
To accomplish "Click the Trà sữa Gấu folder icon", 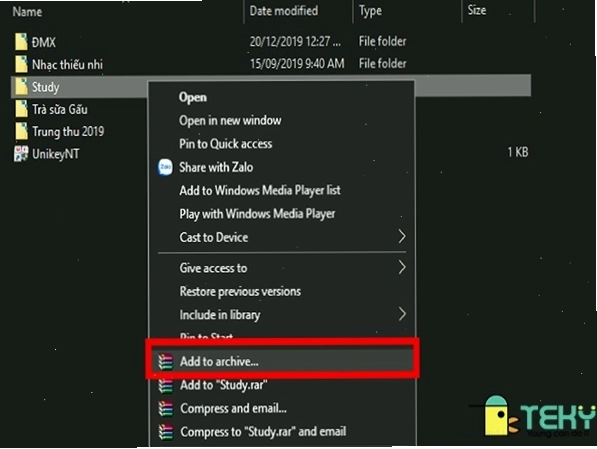I will coord(21,109).
